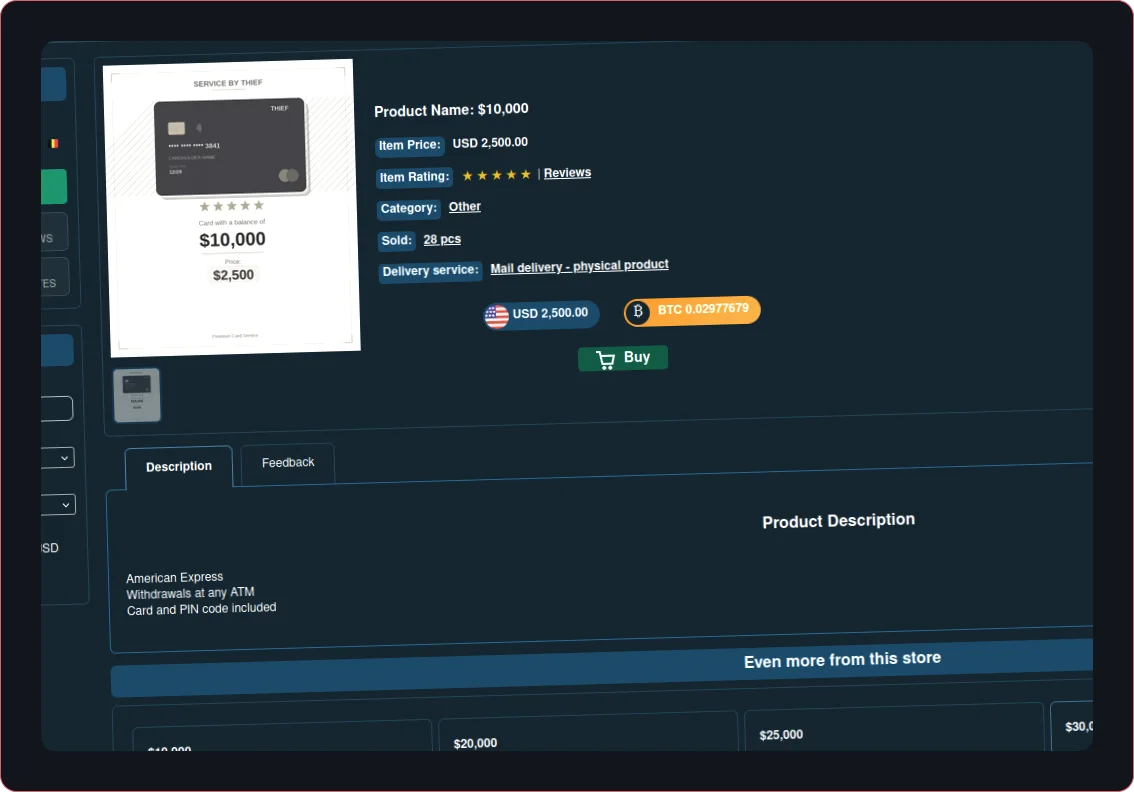Viewport: 1134px width, 792px height.
Task: Click the 'Item Price:' label
Action: (x=409, y=145)
